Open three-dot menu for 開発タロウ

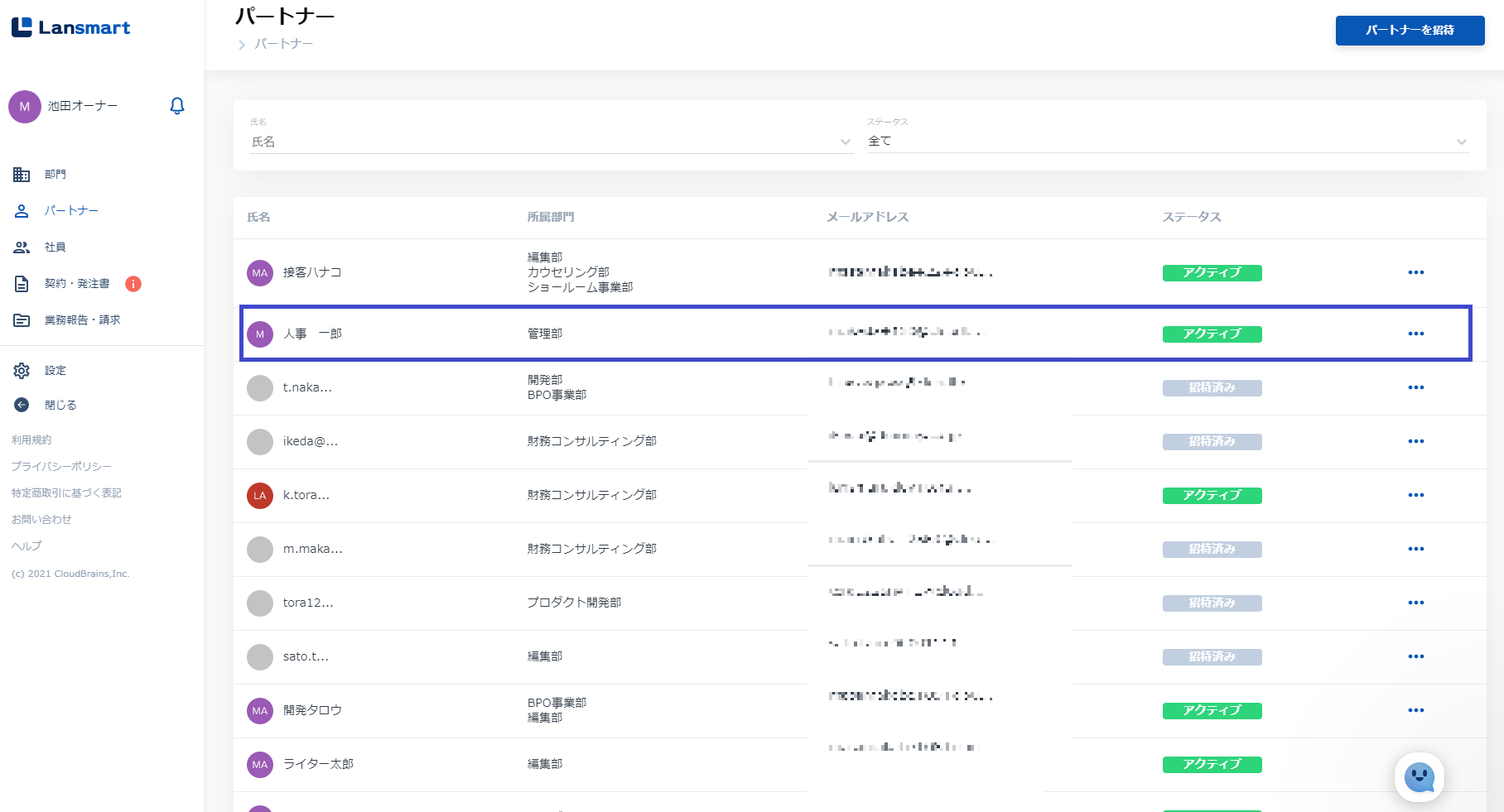click(x=1415, y=710)
